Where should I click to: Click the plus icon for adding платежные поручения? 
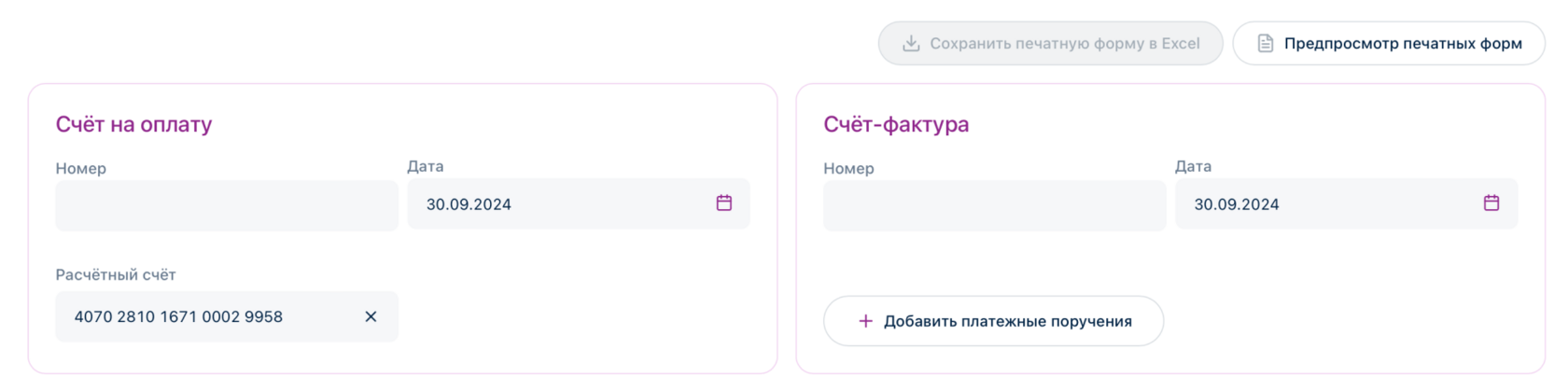tap(865, 321)
